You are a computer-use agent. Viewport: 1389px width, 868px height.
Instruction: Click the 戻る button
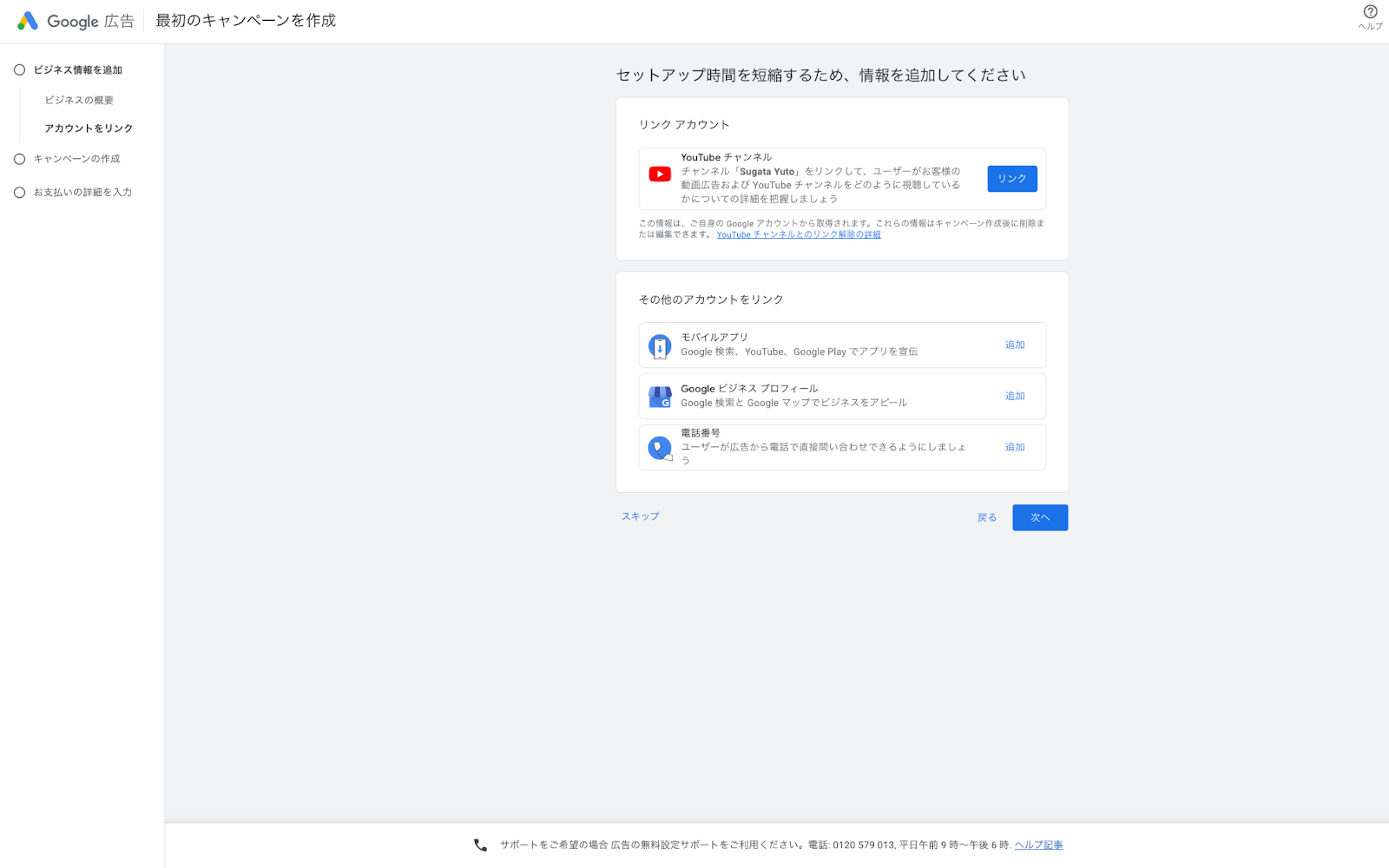tap(987, 517)
